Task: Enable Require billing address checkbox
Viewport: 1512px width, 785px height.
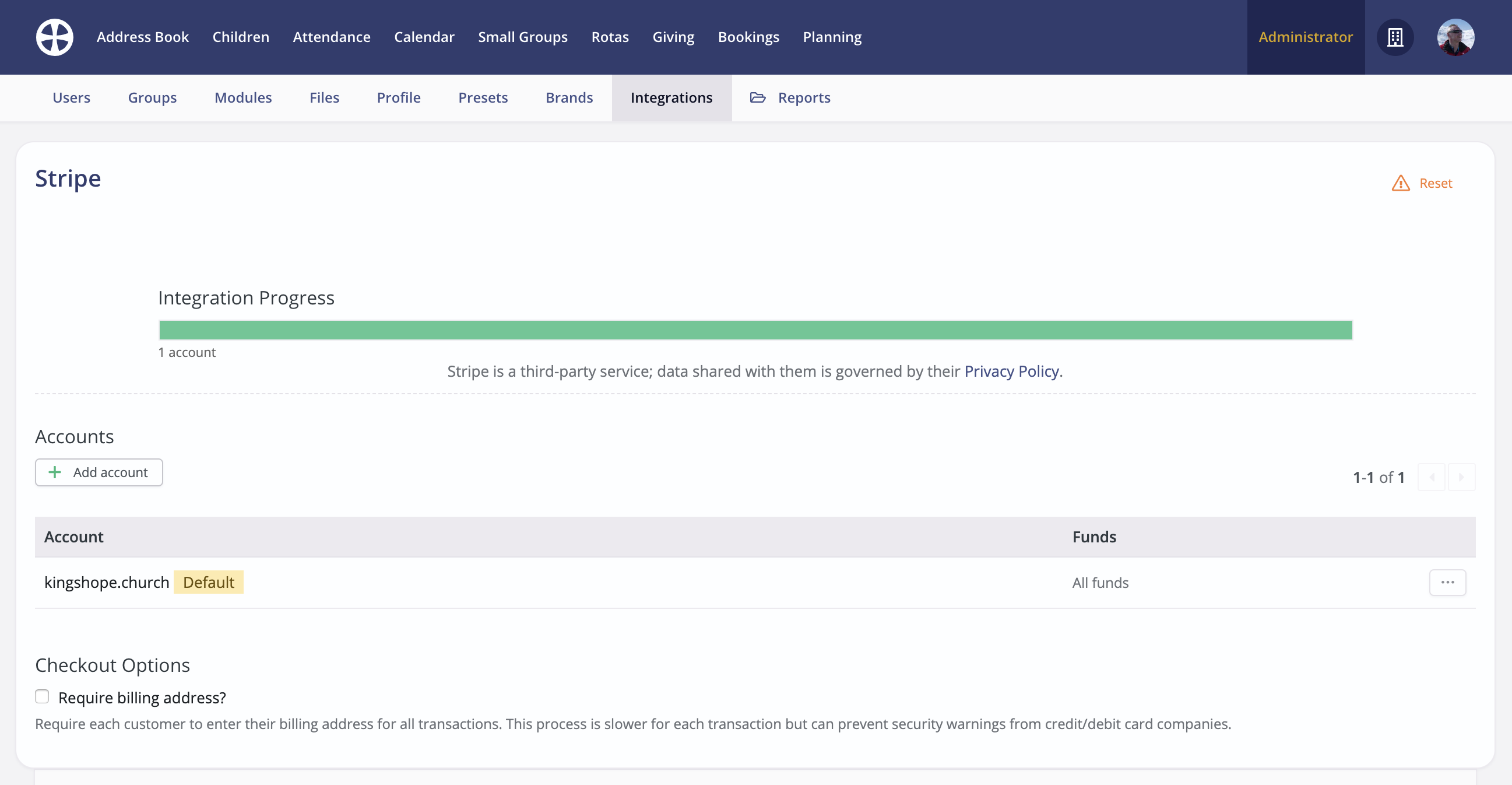Action: coord(43,696)
